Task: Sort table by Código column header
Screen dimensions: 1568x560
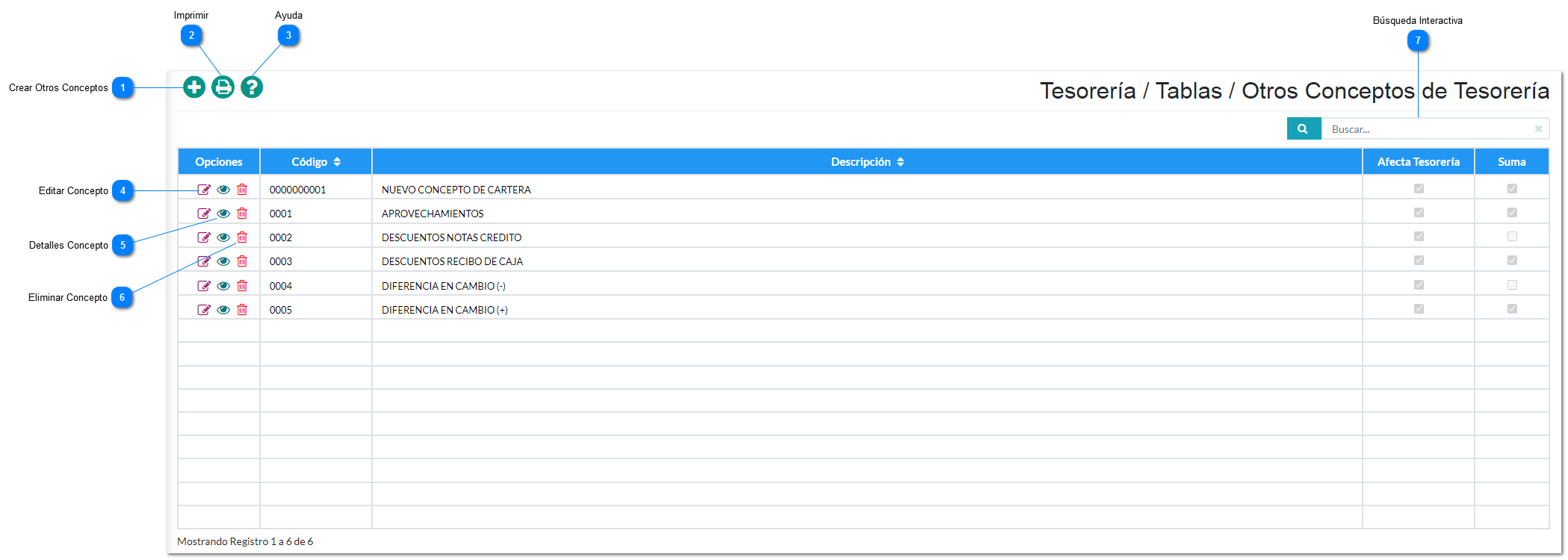Action: (x=316, y=162)
